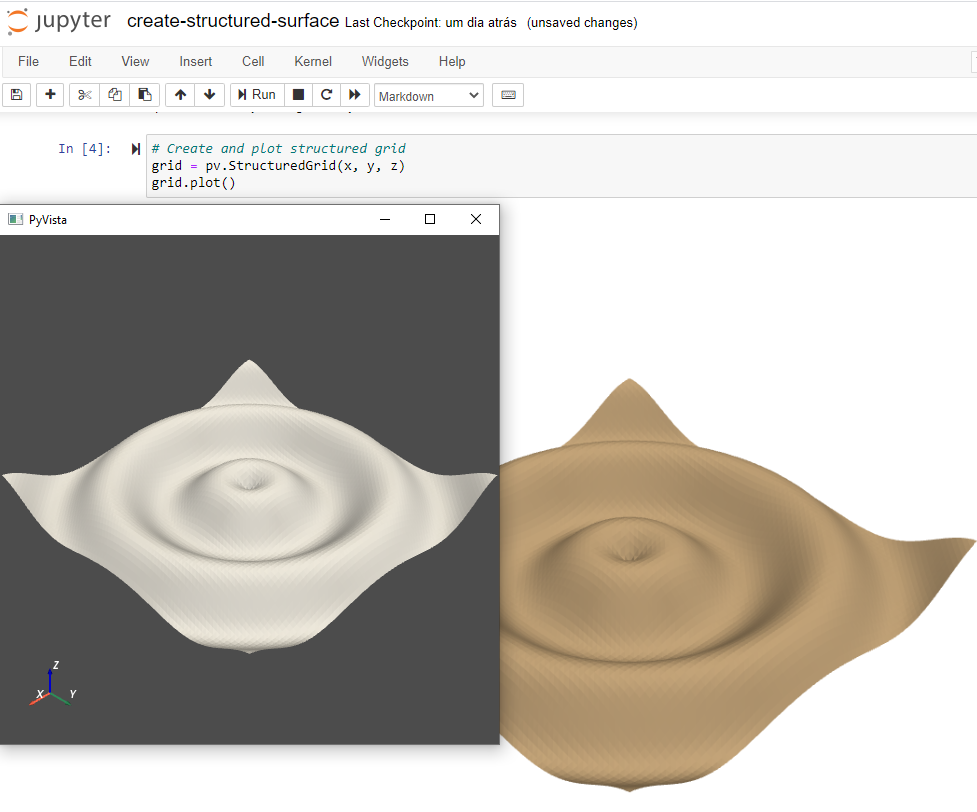This screenshot has width=977, height=812.
Task: Run the selected cell with Run button
Action: point(256,94)
